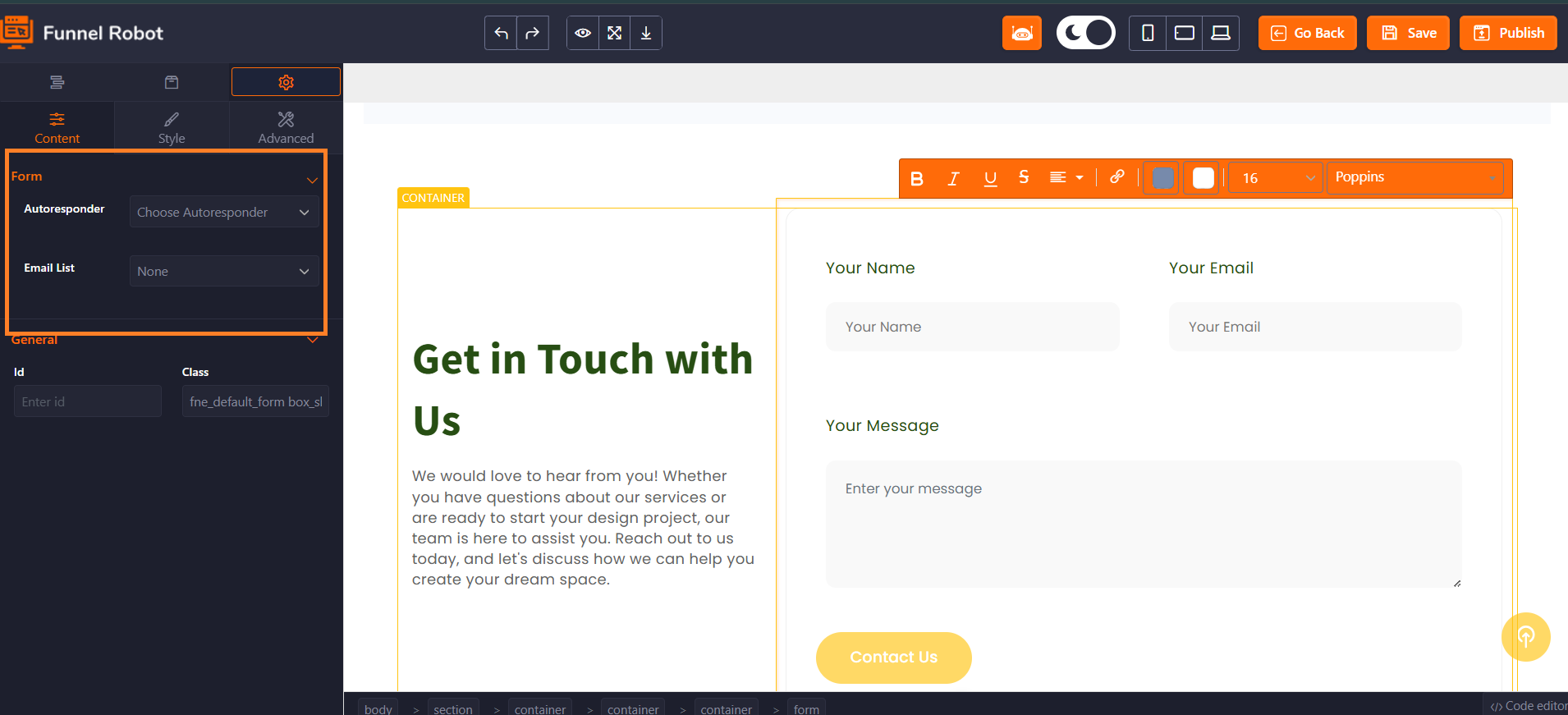1568x715 pixels.
Task: Open the Code editor link
Action: coord(1529,706)
